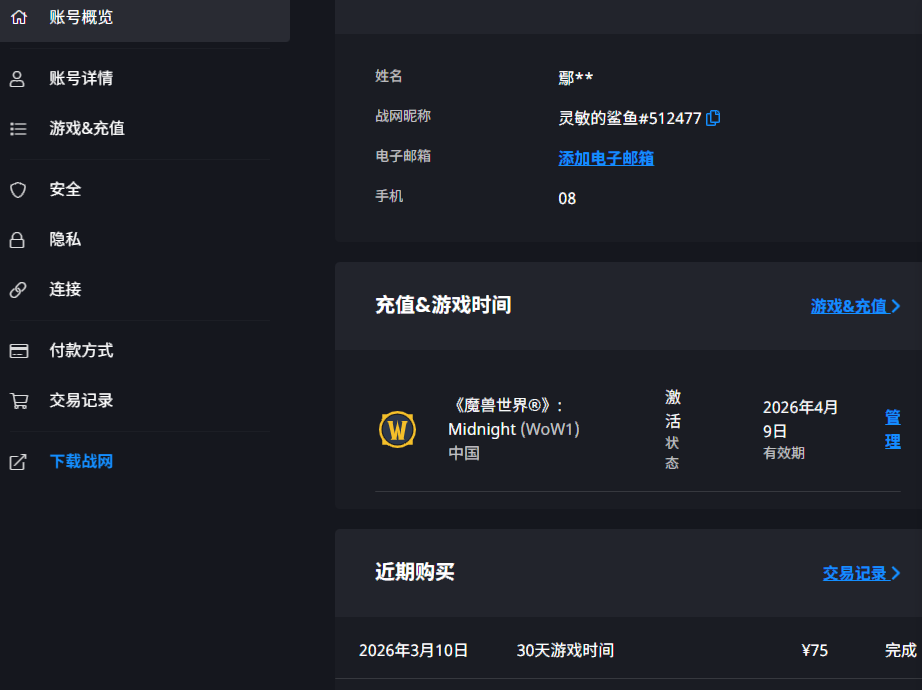922x690 pixels.
Task: Click the World of Warcraft logo badge
Action: pyautogui.click(x=397, y=430)
